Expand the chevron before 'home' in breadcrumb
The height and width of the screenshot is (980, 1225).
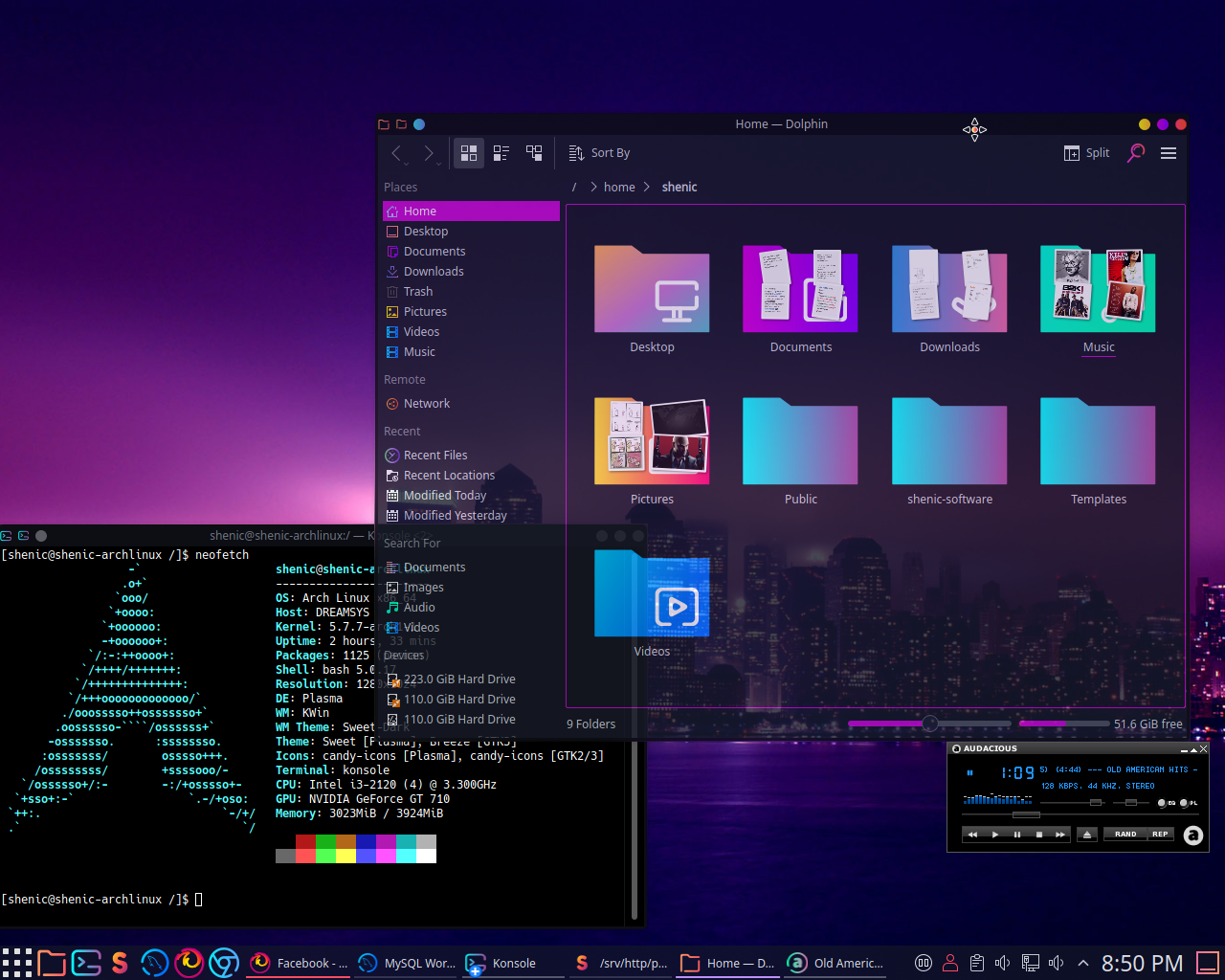coord(593,188)
